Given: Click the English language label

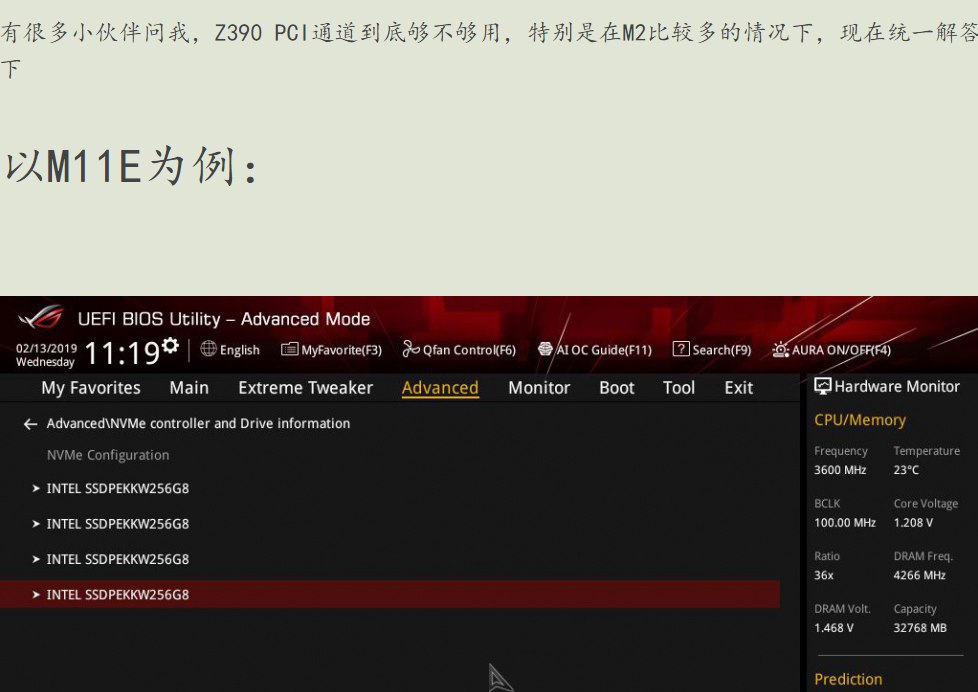Looking at the screenshot, I should pyautogui.click(x=240, y=350).
